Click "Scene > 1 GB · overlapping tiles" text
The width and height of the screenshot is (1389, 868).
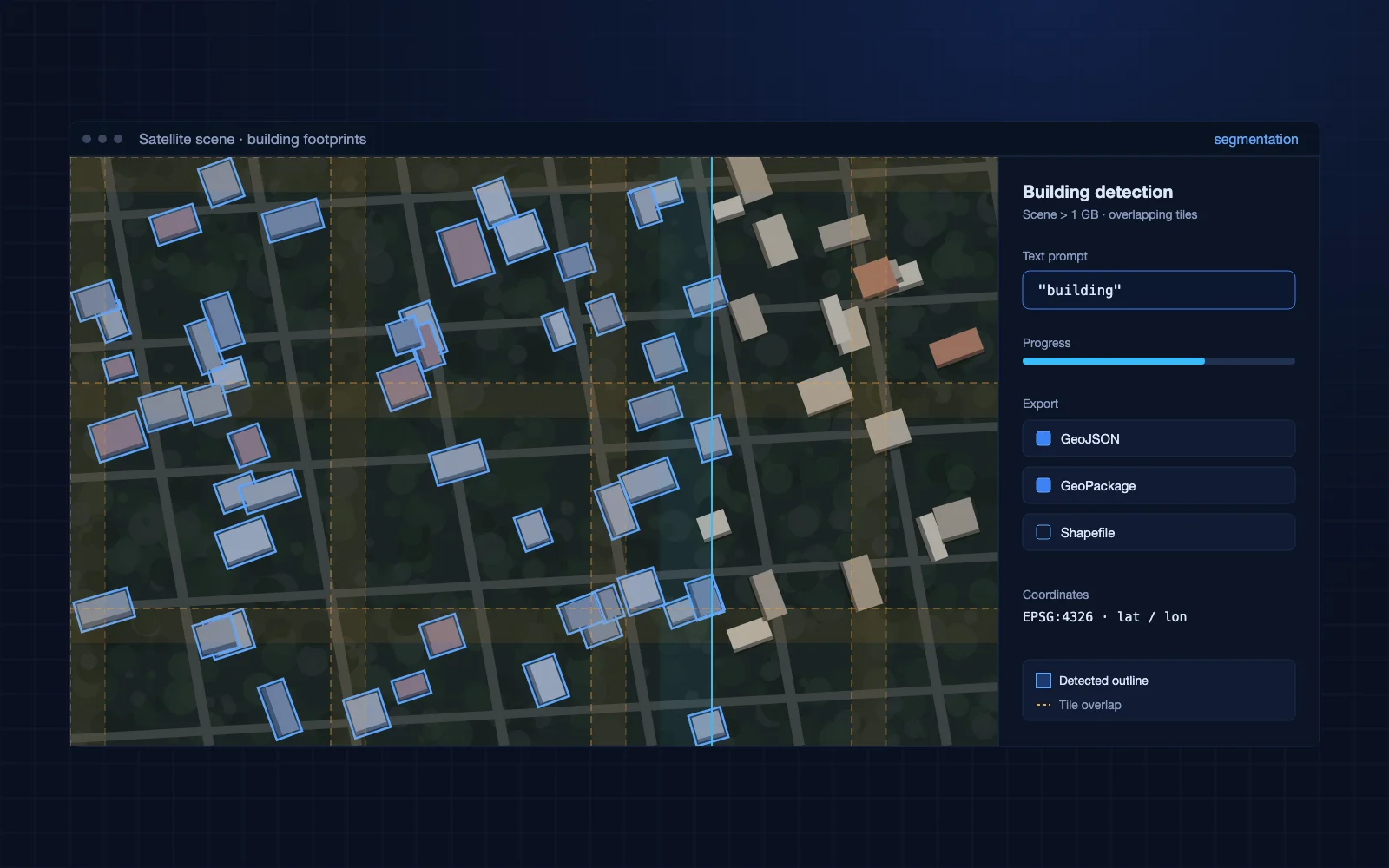click(x=1109, y=214)
